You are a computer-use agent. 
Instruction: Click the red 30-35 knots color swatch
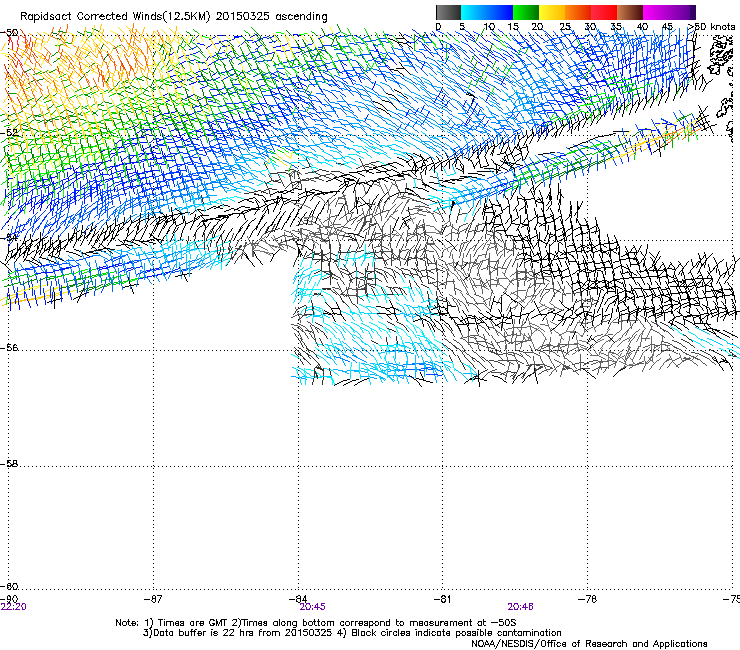(x=604, y=12)
